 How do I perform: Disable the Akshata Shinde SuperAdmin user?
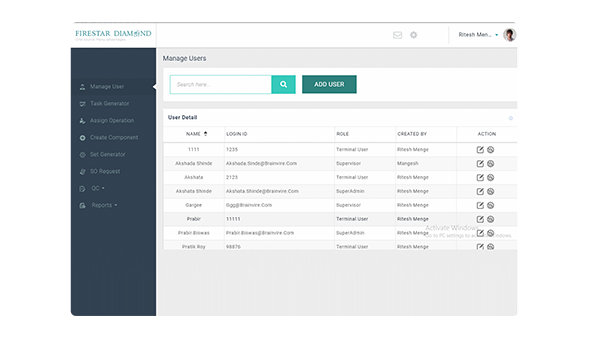point(491,191)
